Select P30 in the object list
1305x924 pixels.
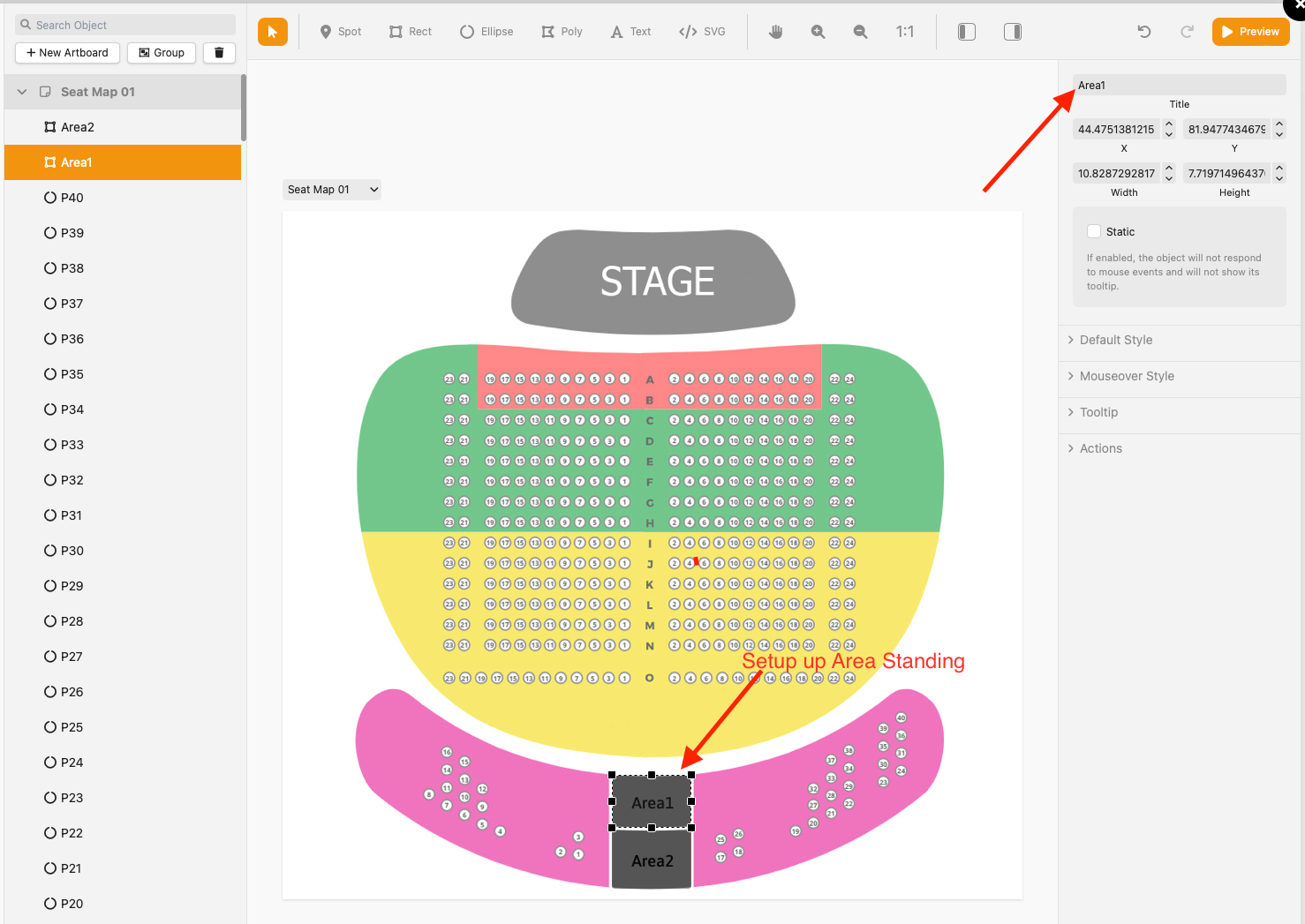[123, 551]
